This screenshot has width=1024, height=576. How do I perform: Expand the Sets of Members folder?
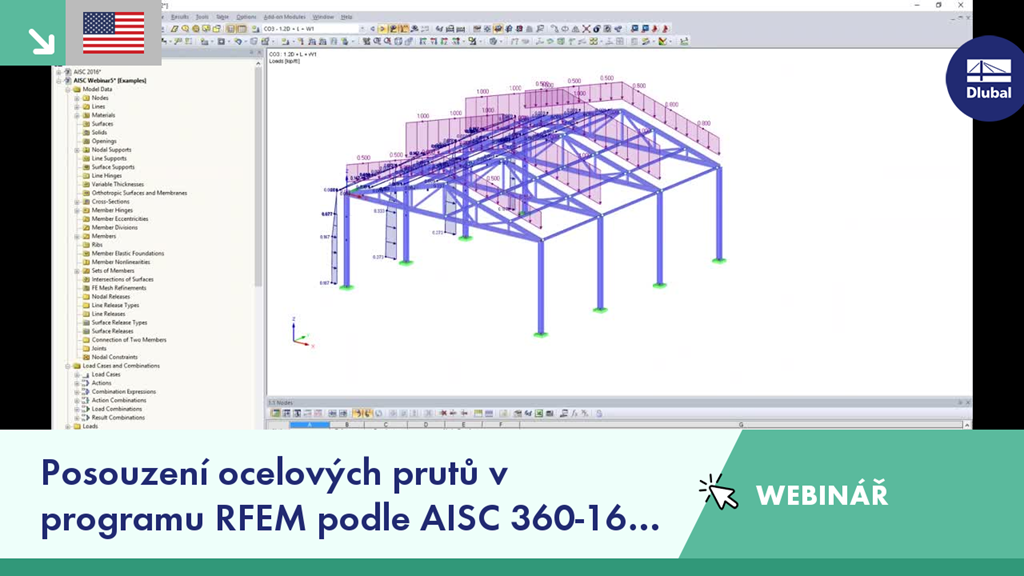click(77, 270)
